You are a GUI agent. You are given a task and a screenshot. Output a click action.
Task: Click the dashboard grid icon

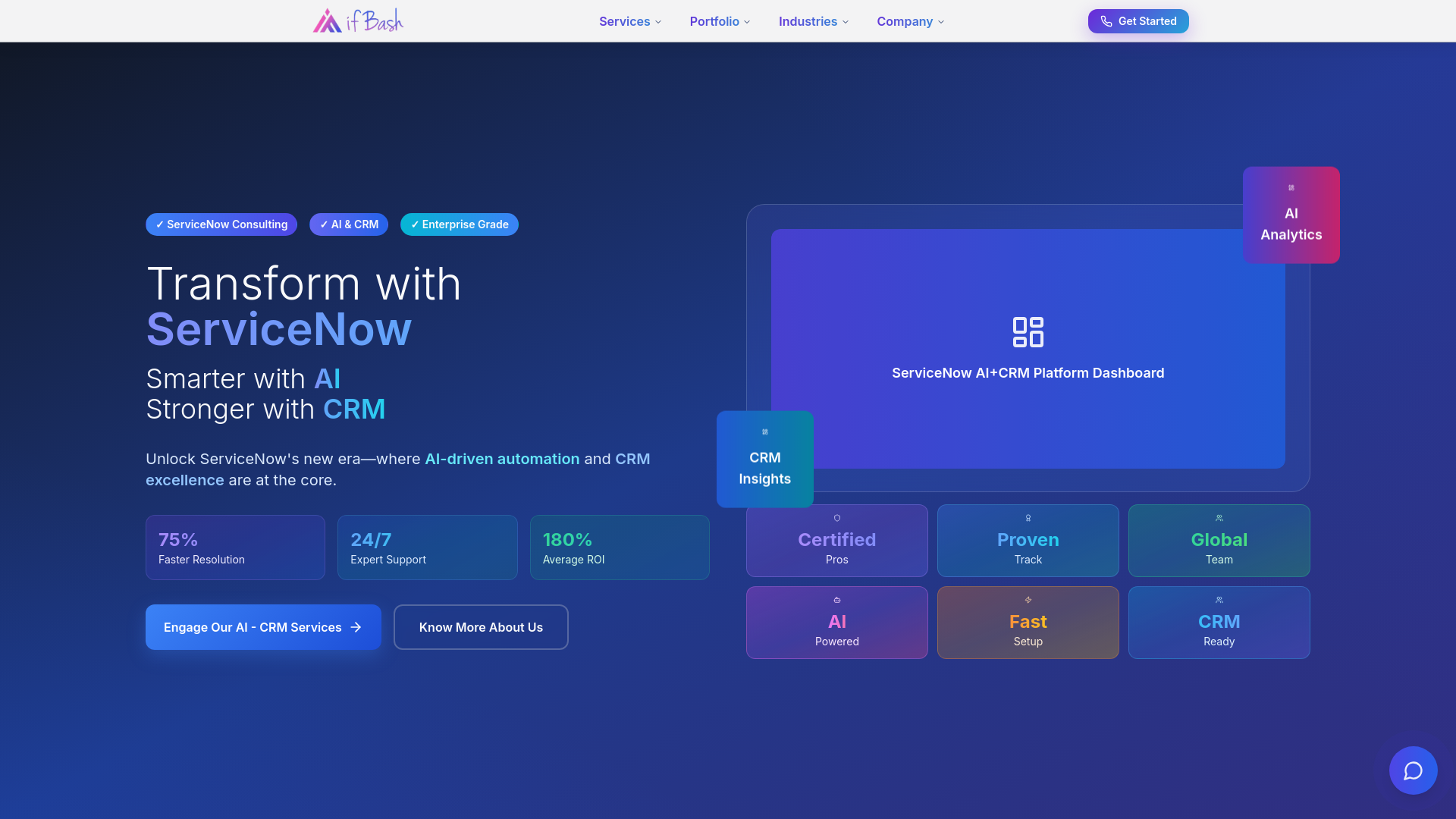tap(1028, 332)
